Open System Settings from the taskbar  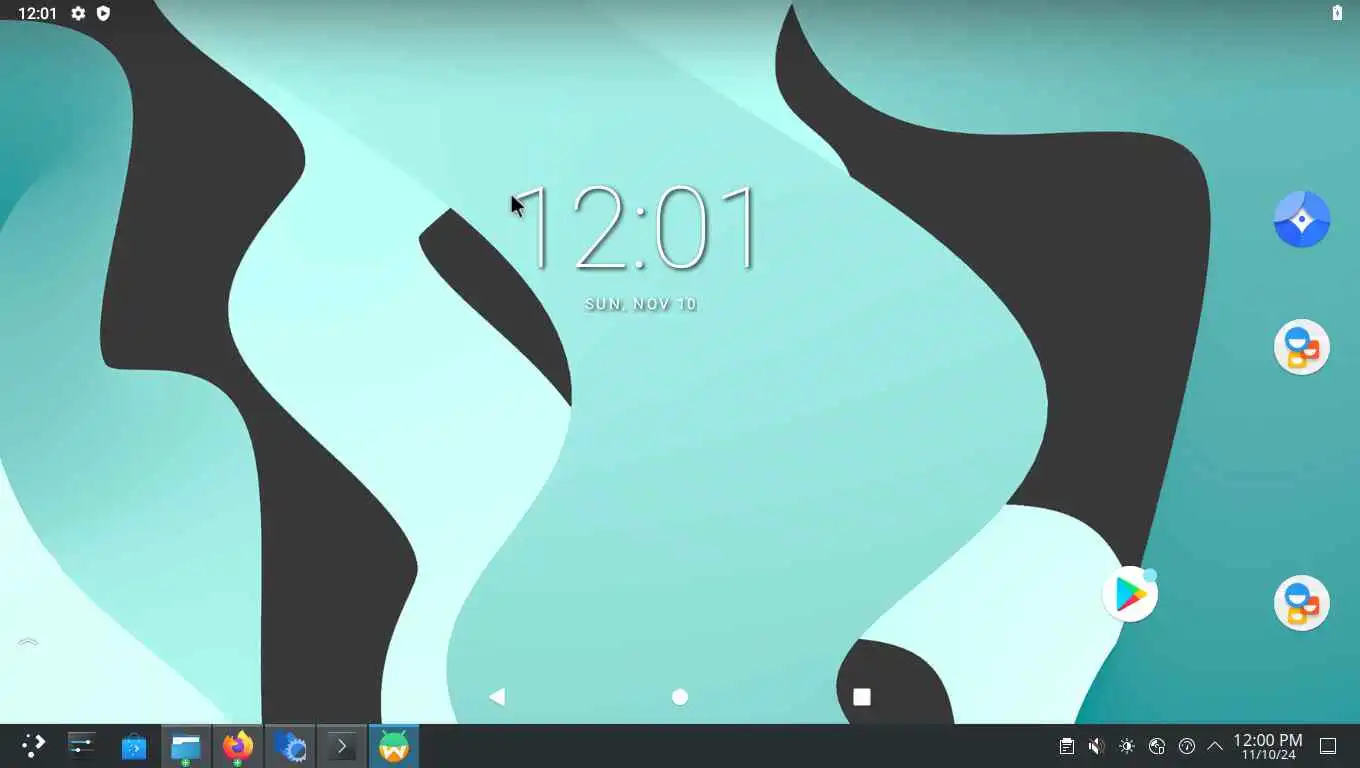tap(81, 746)
